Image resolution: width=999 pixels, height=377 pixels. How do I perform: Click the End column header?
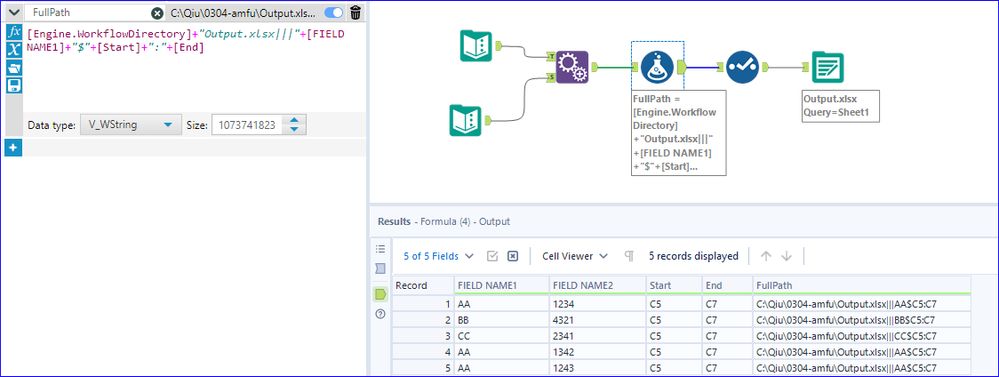[x=726, y=285]
